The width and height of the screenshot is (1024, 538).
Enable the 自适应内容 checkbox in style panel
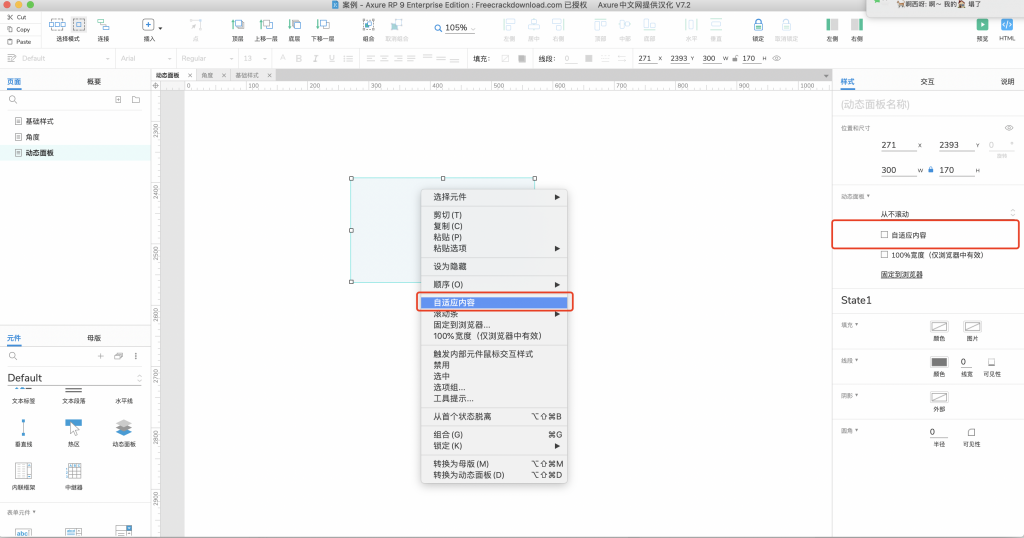(884, 235)
